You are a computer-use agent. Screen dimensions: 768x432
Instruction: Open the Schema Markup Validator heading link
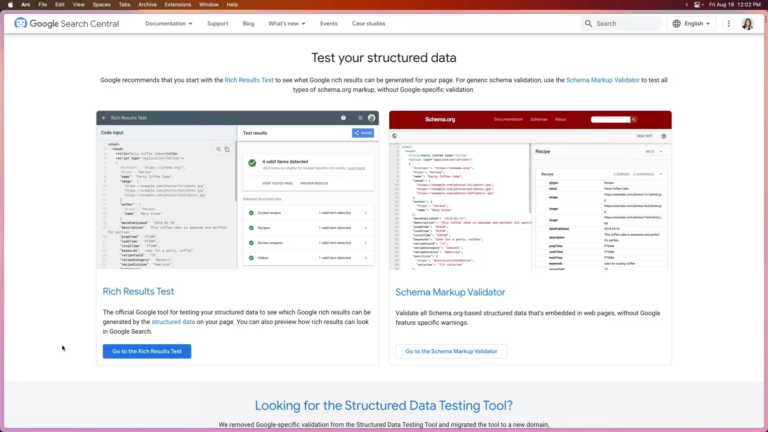450,292
